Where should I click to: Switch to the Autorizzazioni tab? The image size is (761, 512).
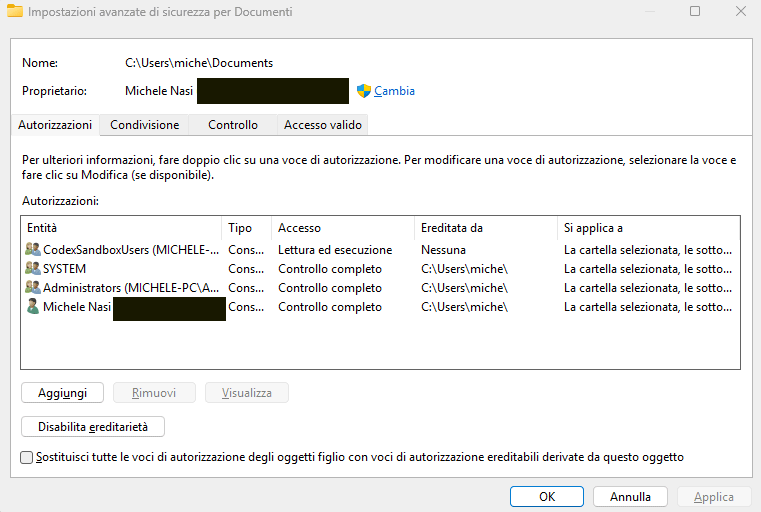tap(55, 125)
